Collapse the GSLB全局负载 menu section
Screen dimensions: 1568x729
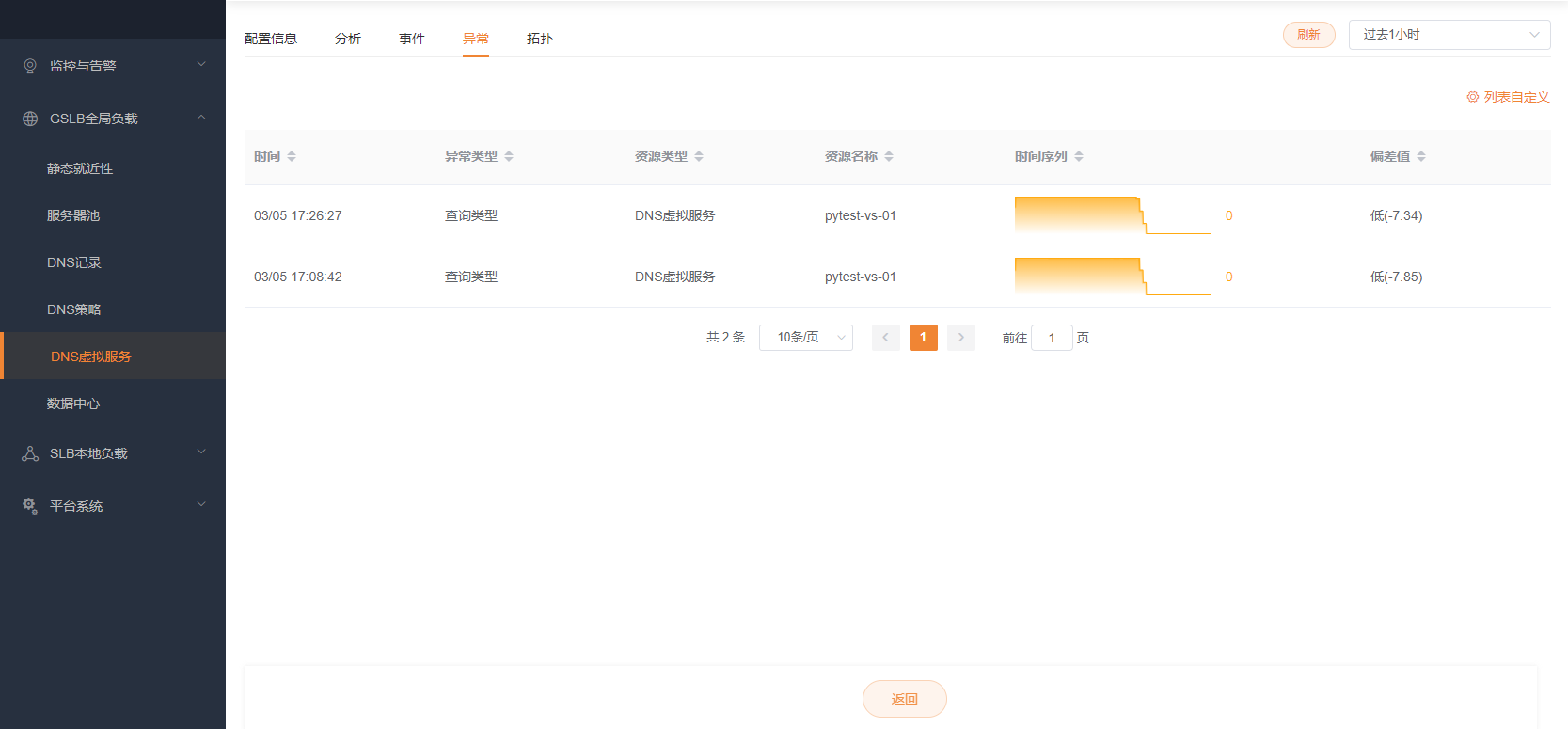(201, 118)
